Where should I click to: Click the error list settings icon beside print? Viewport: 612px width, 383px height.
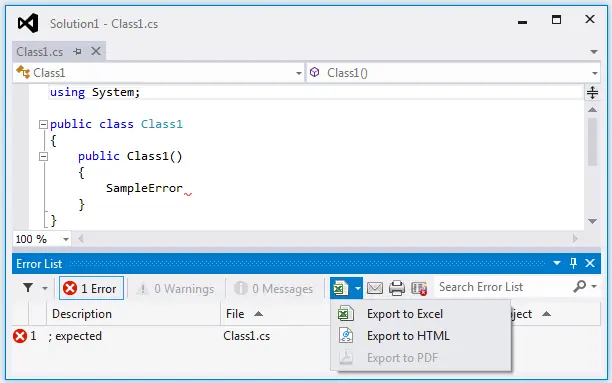click(x=419, y=289)
